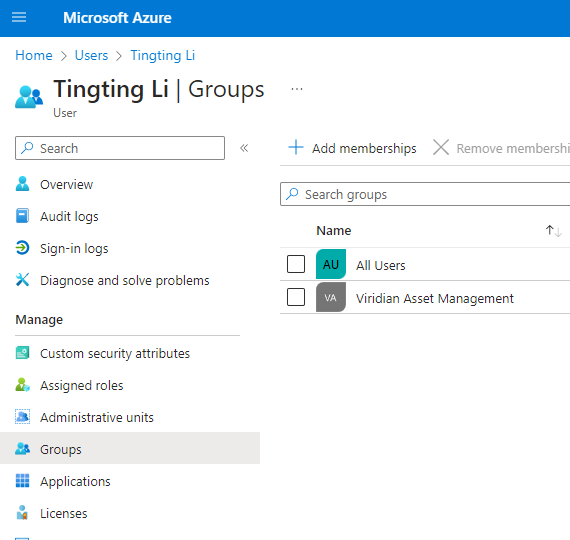Image resolution: width=570 pixels, height=540 pixels.
Task: Click the Assigned roles icon
Action: point(23,385)
